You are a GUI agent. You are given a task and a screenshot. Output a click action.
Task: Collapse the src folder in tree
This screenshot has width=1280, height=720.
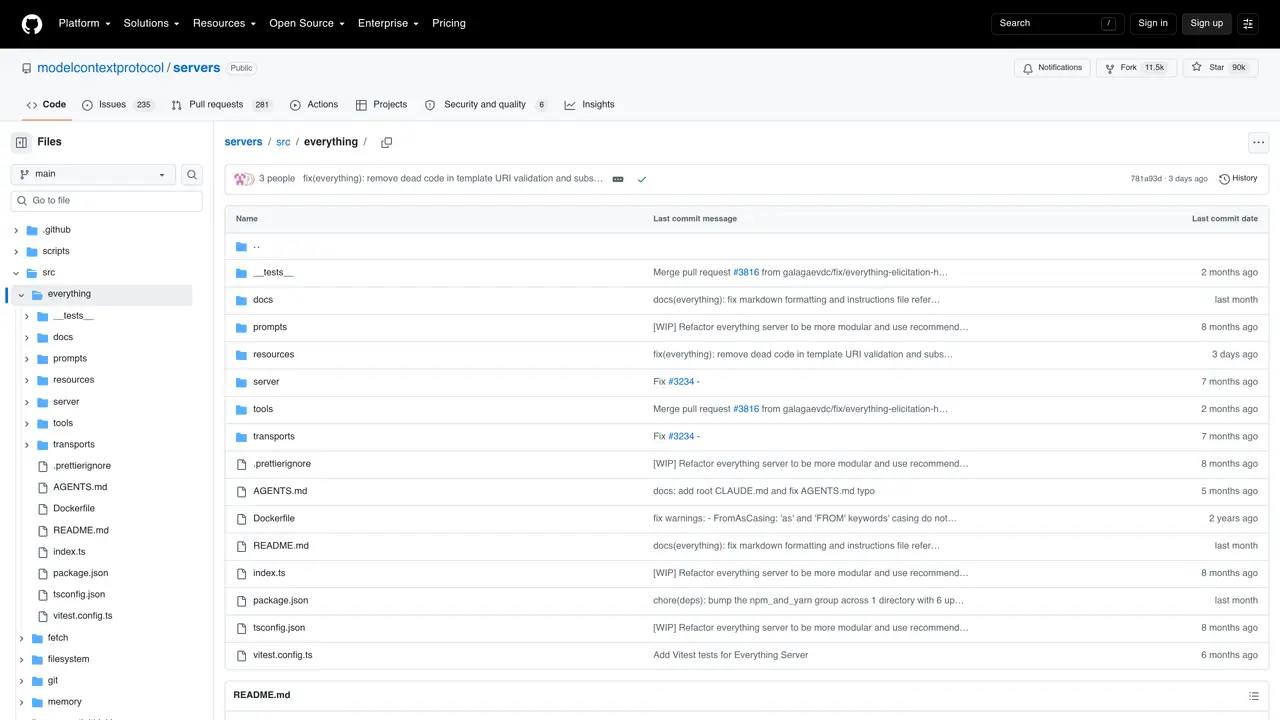(16, 273)
